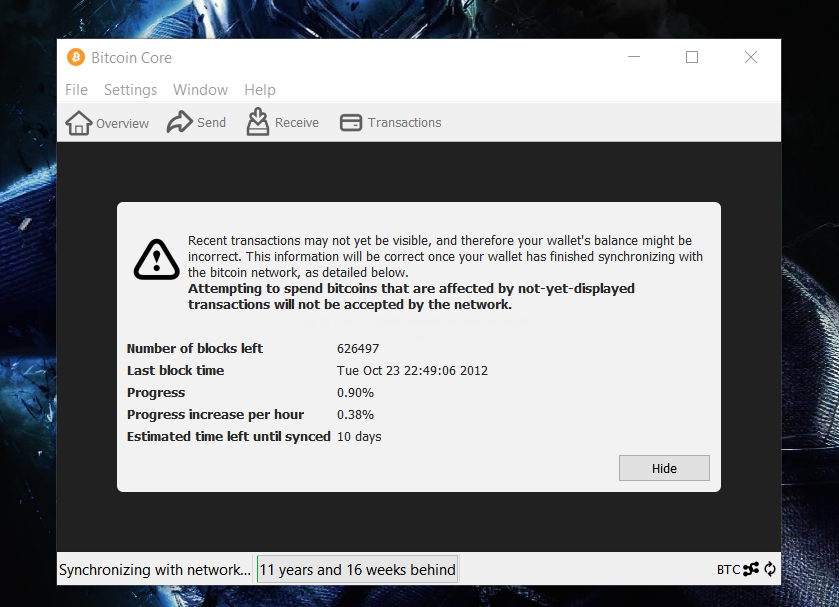The width and height of the screenshot is (839, 607).
Task: Open the Settings menu
Action: click(131, 89)
